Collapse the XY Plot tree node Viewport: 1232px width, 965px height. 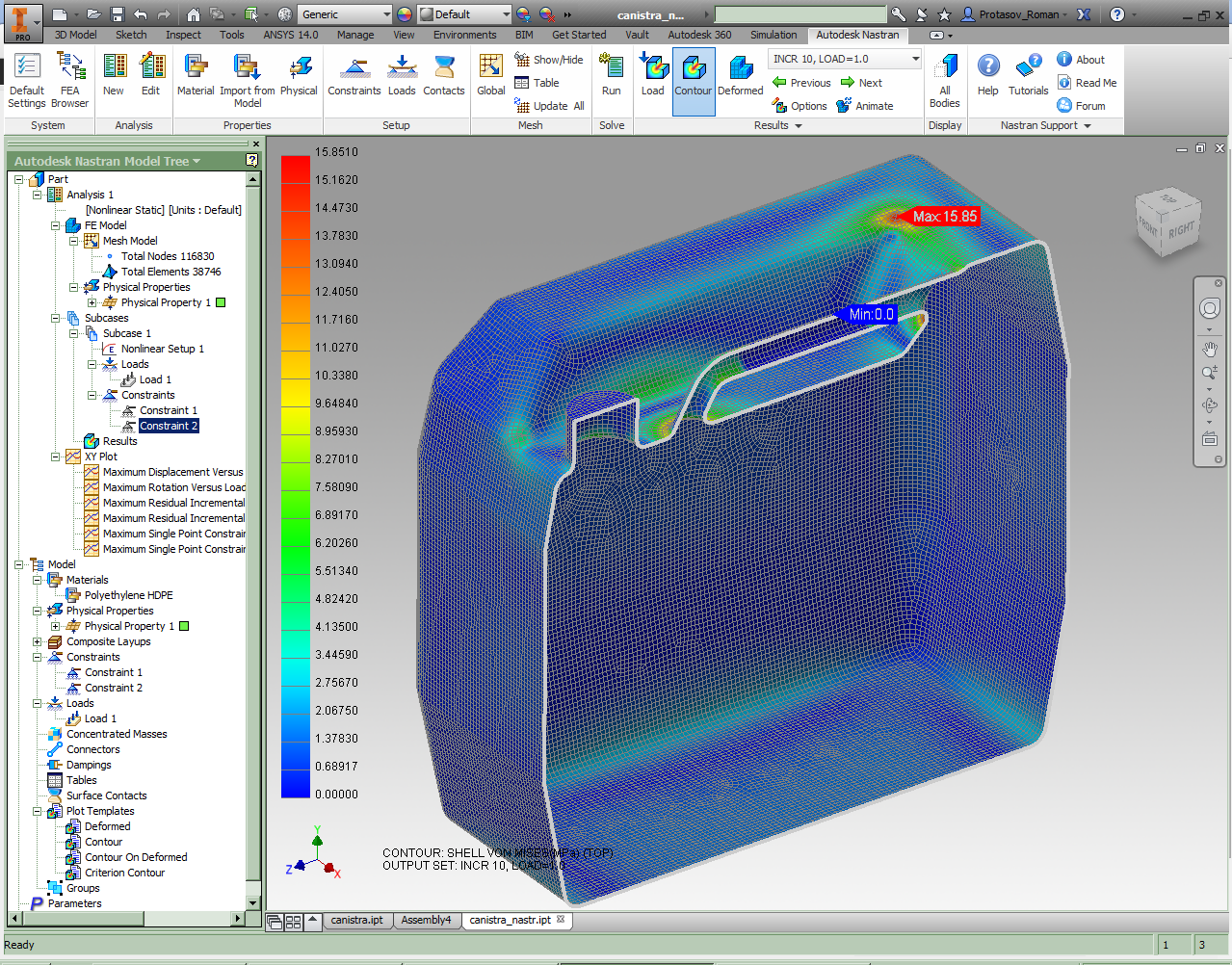click(56, 456)
